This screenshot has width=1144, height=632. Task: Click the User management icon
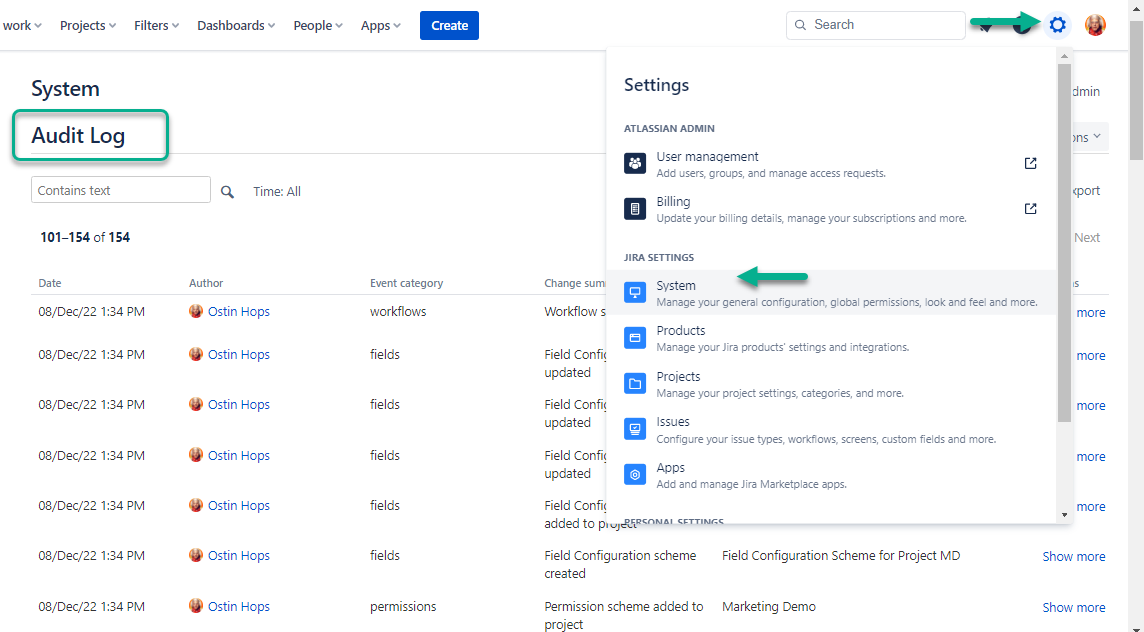coord(635,162)
